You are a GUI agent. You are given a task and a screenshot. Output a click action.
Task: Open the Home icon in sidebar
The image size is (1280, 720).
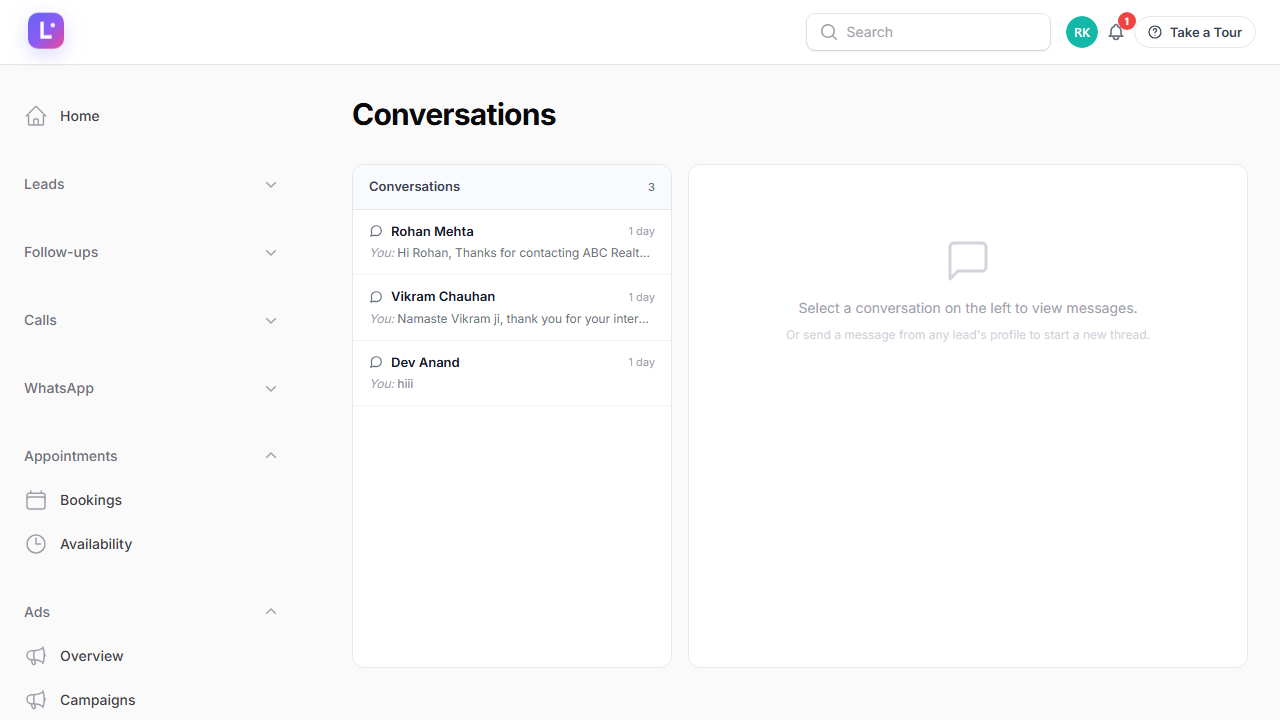[x=36, y=116]
